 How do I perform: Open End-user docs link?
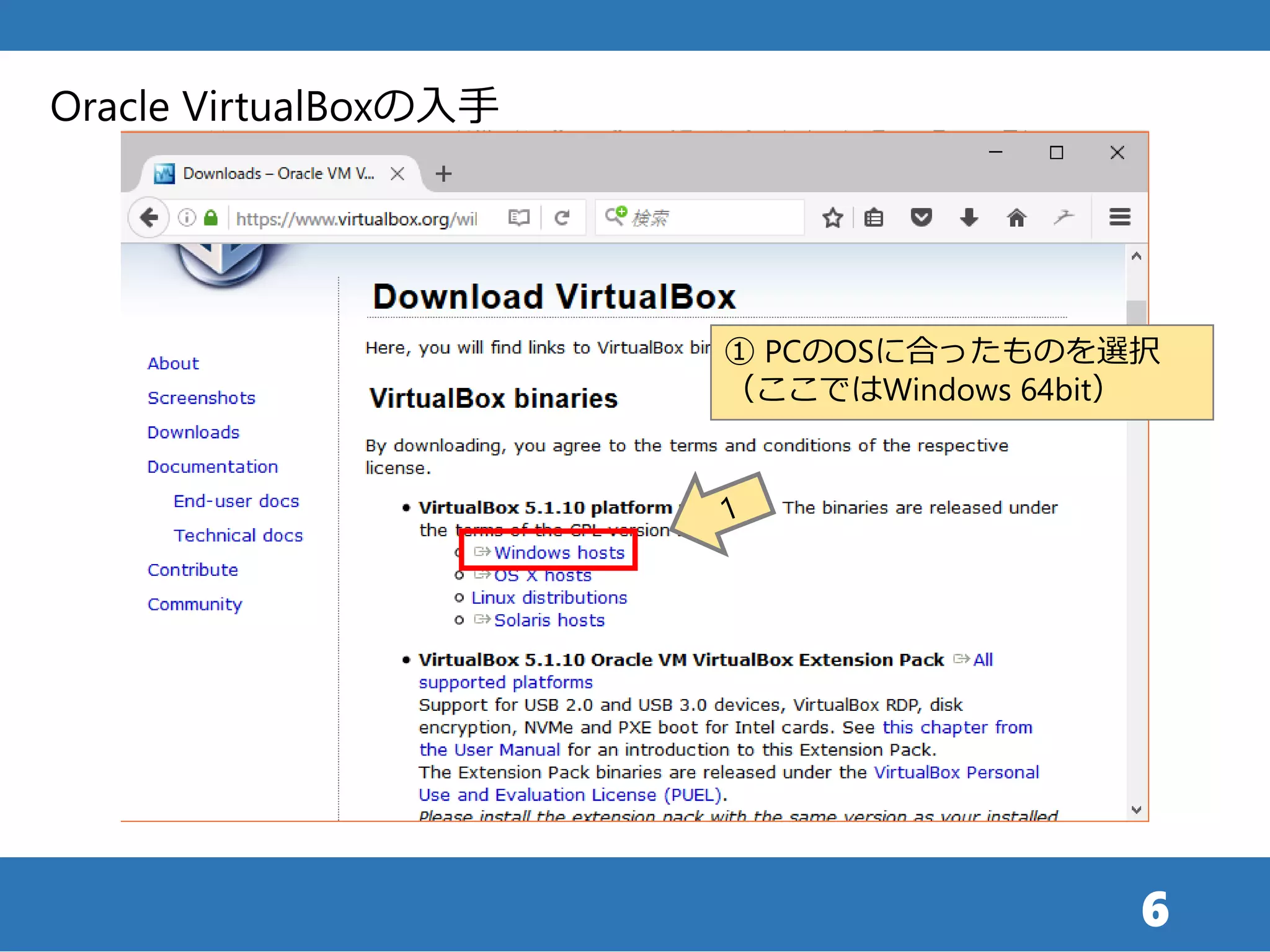click(x=236, y=501)
